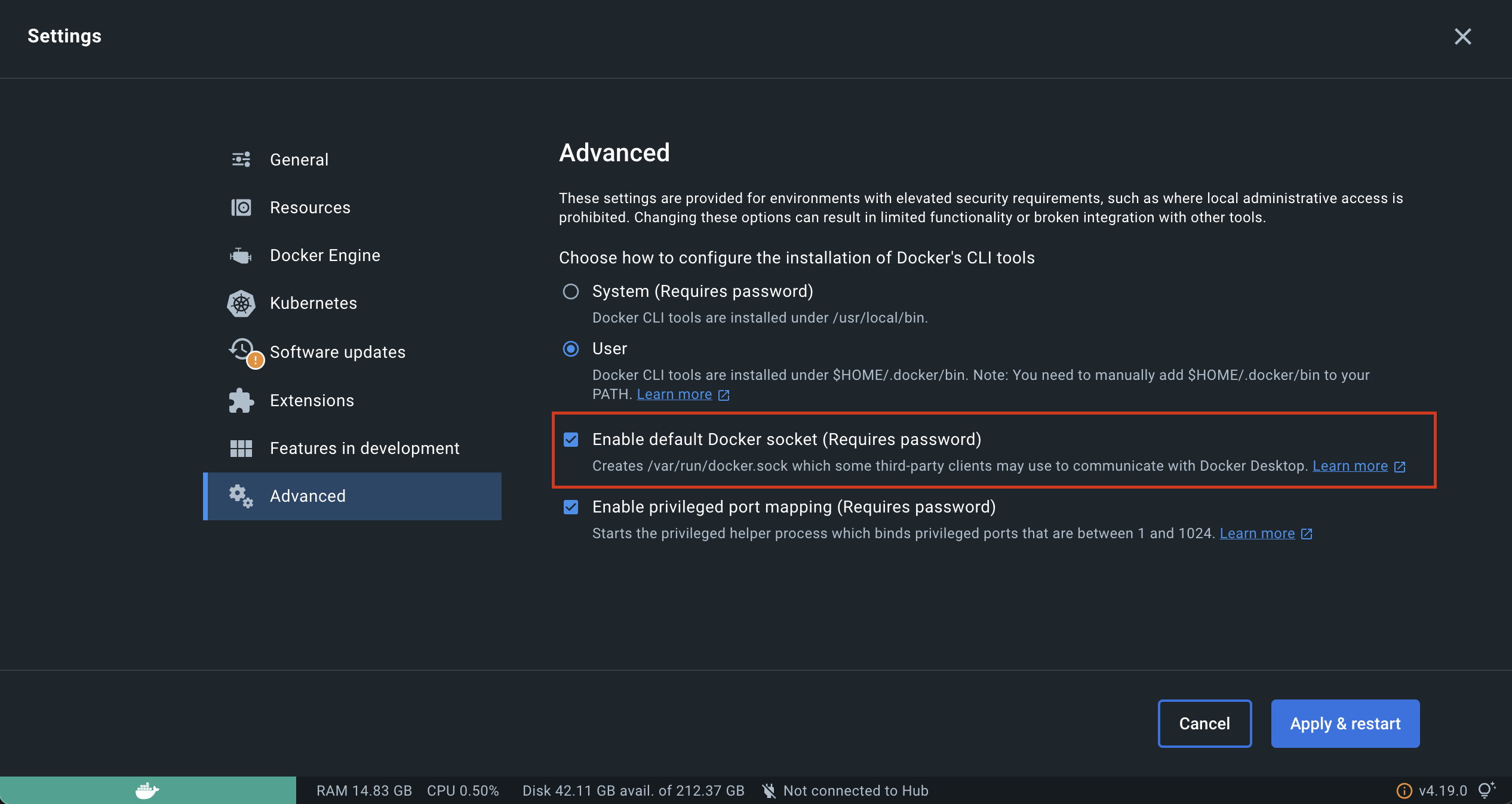
Task: Click the Software updates clock icon
Action: tap(242, 349)
